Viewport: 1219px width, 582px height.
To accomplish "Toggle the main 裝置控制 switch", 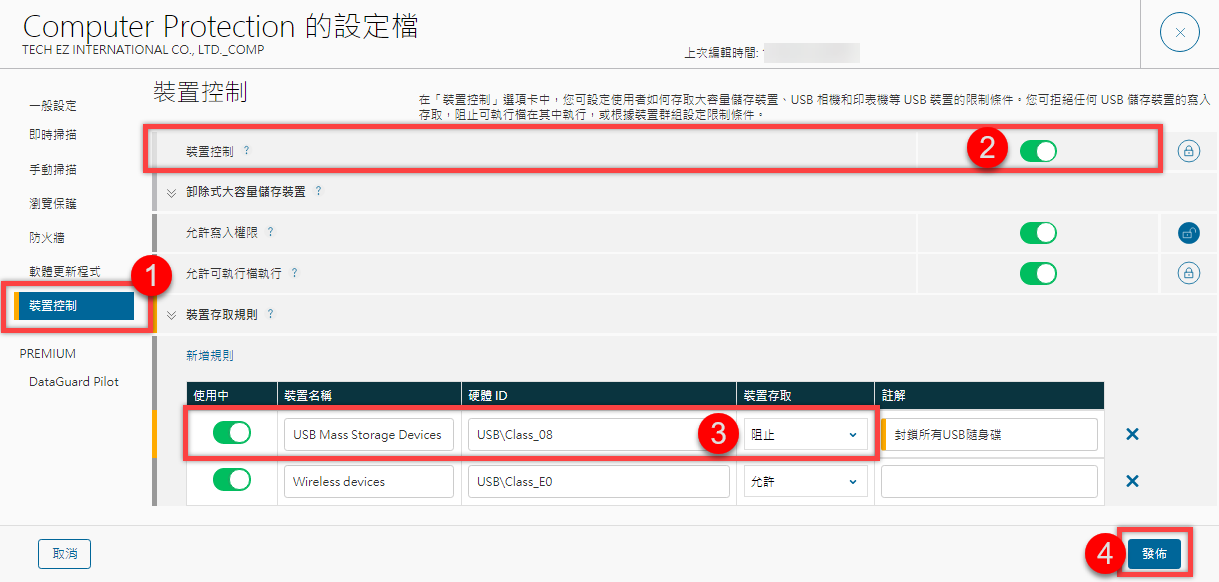I will coord(1038,152).
